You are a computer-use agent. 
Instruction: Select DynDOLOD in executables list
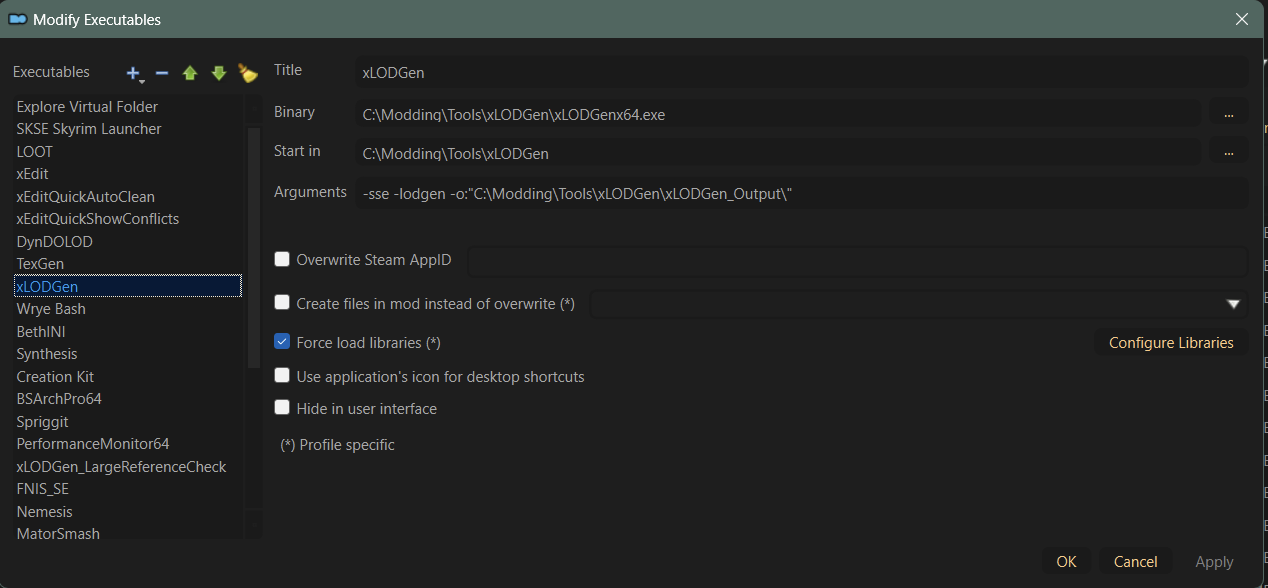[54, 241]
